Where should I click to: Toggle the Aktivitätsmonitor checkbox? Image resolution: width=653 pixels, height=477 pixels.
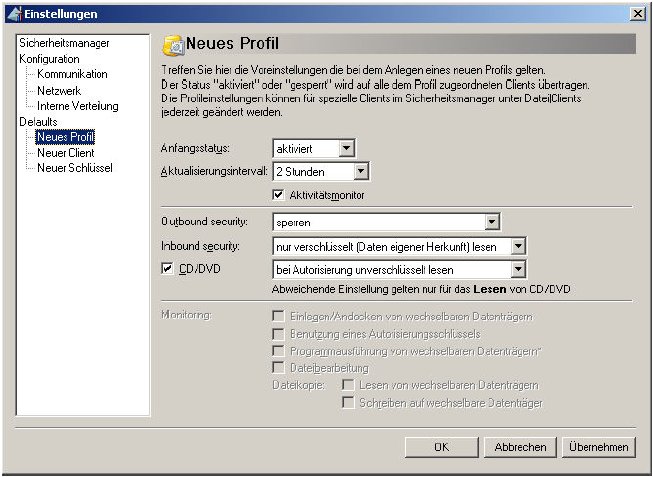[279, 194]
